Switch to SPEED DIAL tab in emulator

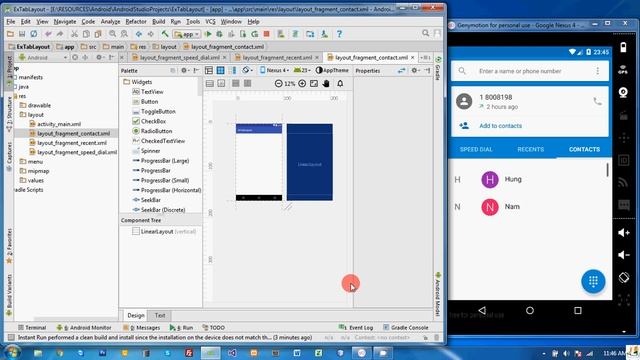[476, 149]
